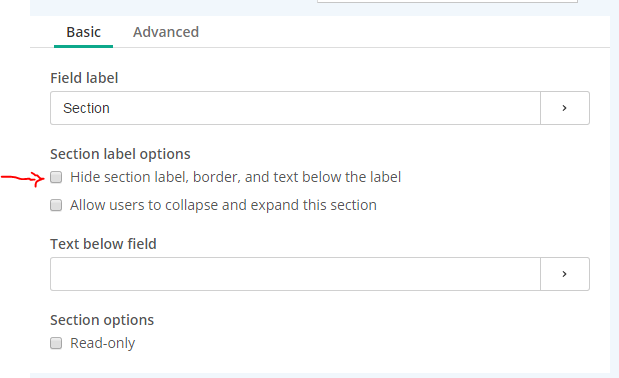Switch to the Basic tab
The height and width of the screenshot is (378, 619).
[x=83, y=32]
